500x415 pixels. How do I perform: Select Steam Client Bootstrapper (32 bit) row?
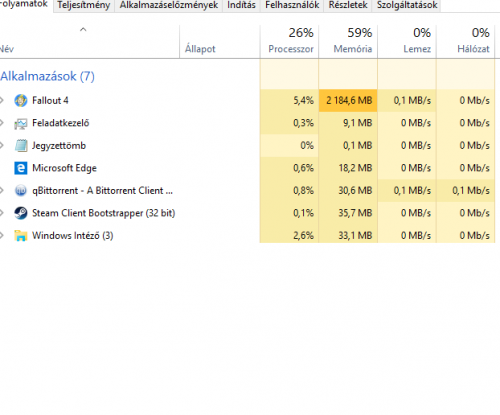(x=104, y=213)
